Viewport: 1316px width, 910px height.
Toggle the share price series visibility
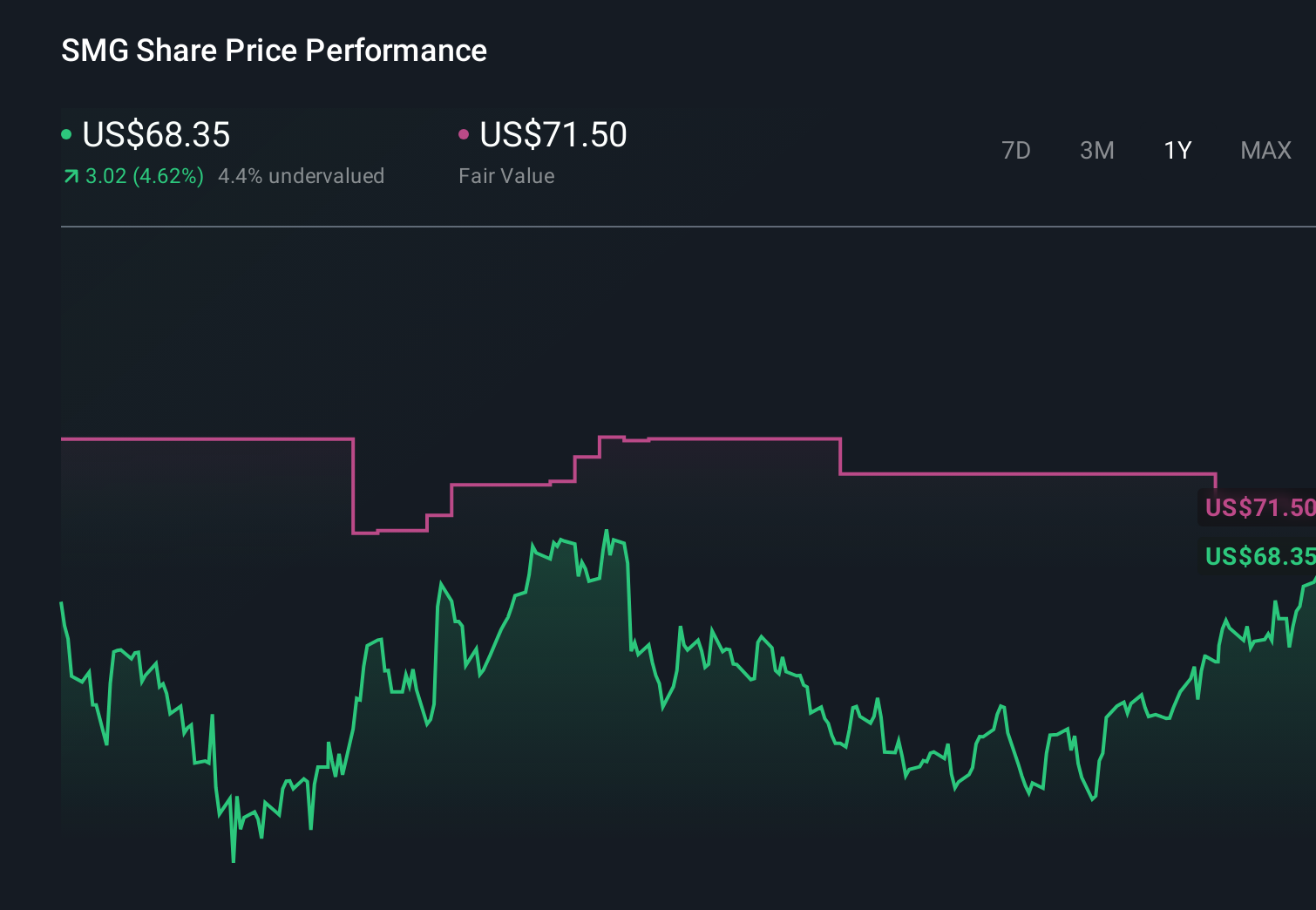point(155,135)
